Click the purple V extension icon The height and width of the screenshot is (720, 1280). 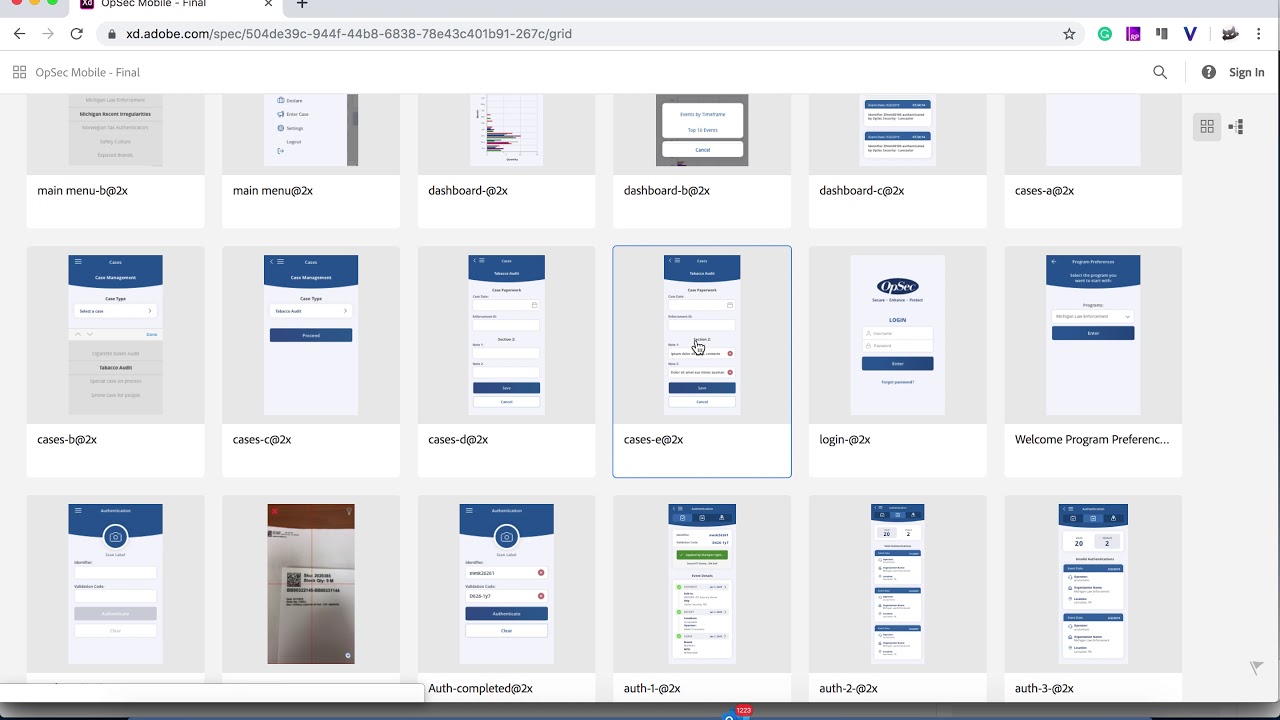[x=1190, y=34]
